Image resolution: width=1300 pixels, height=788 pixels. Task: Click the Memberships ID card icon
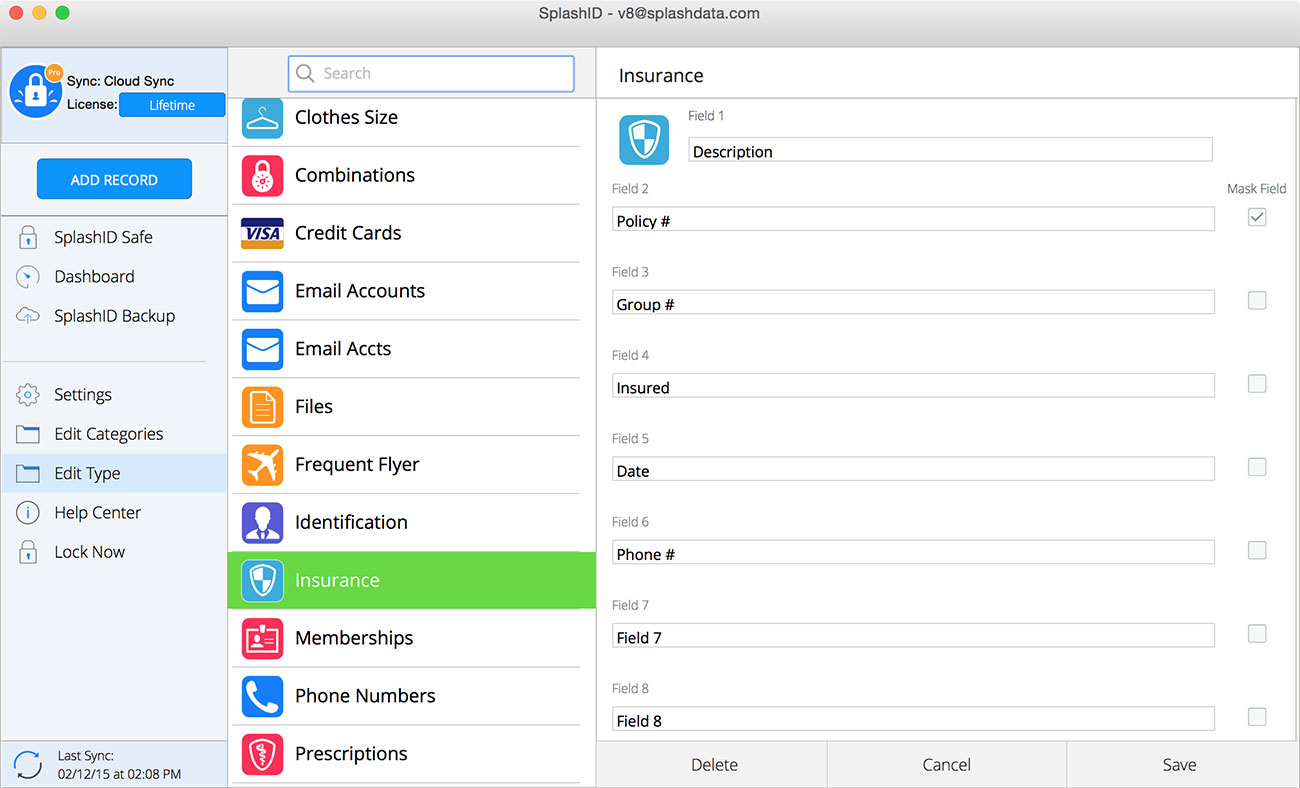[x=262, y=639]
